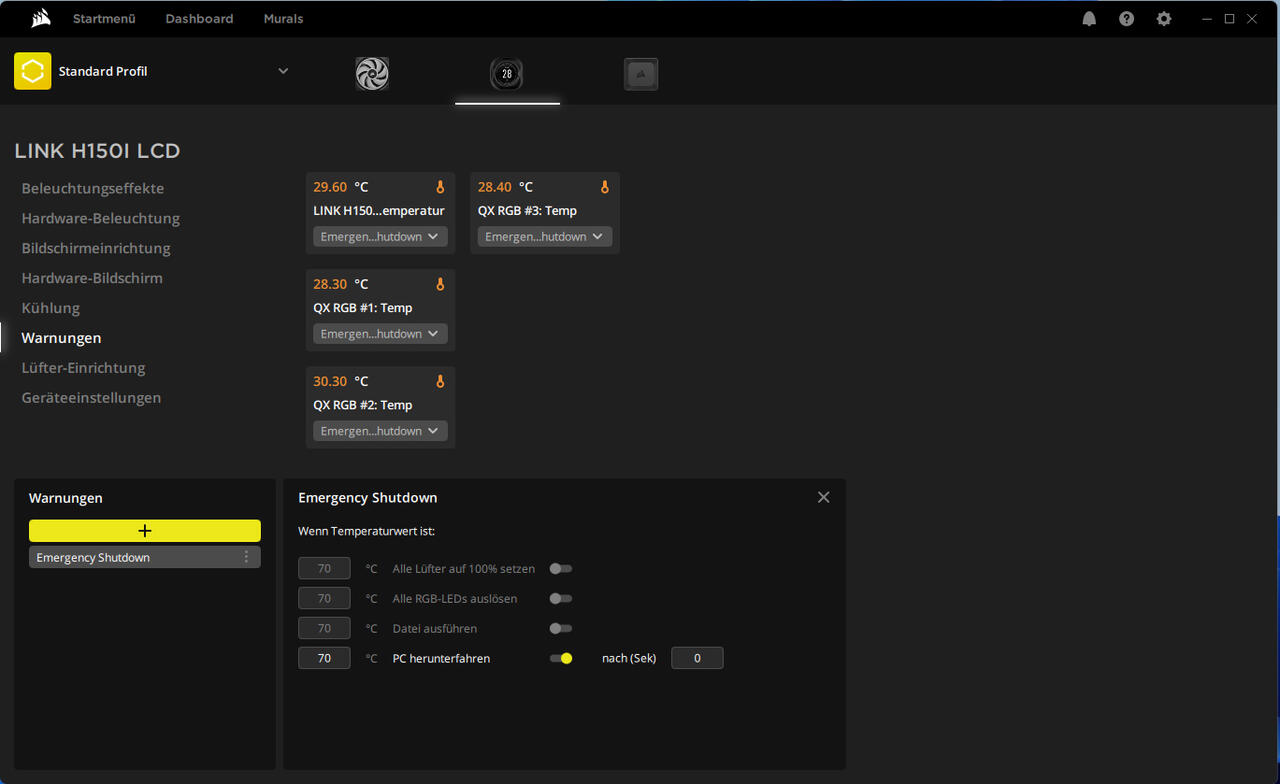Screen dimensions: 1280x784
Task: Click the Corsair sails logo icon
Action: tap(41, 18)
